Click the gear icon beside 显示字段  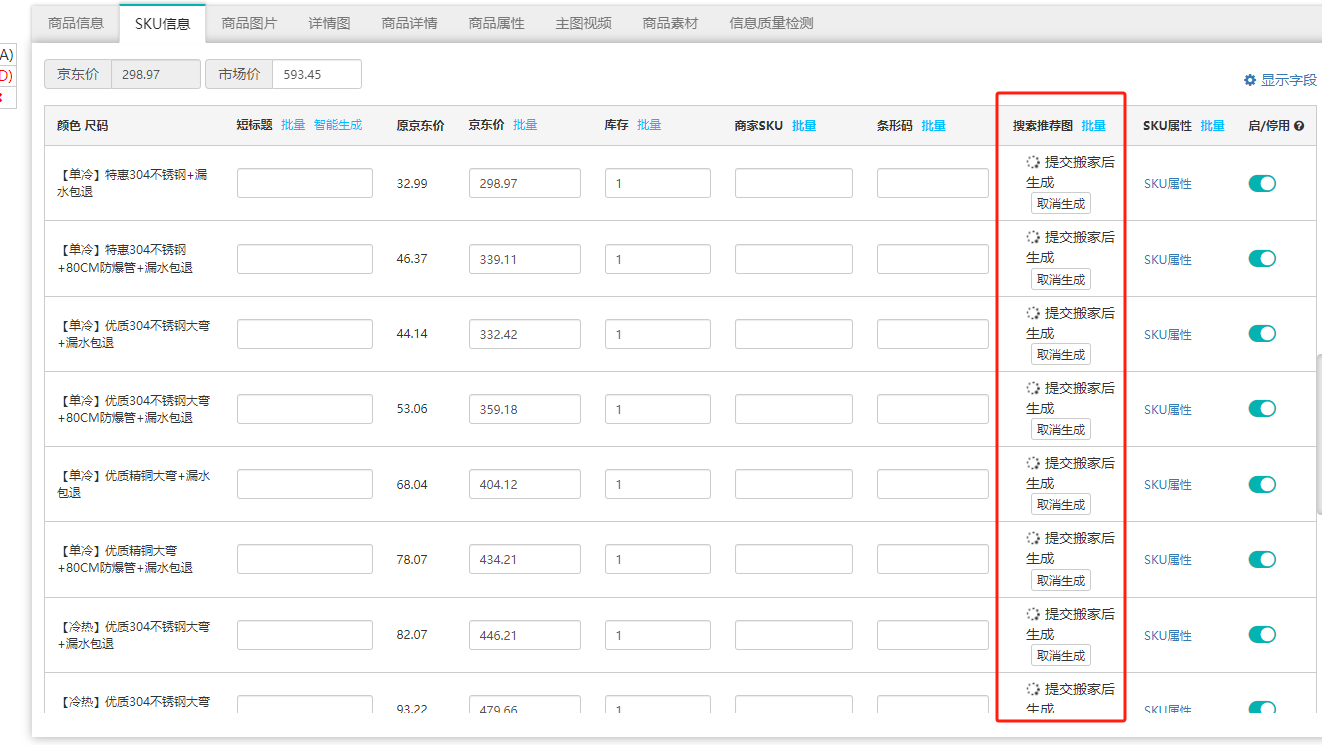[x=1249, y=80]
